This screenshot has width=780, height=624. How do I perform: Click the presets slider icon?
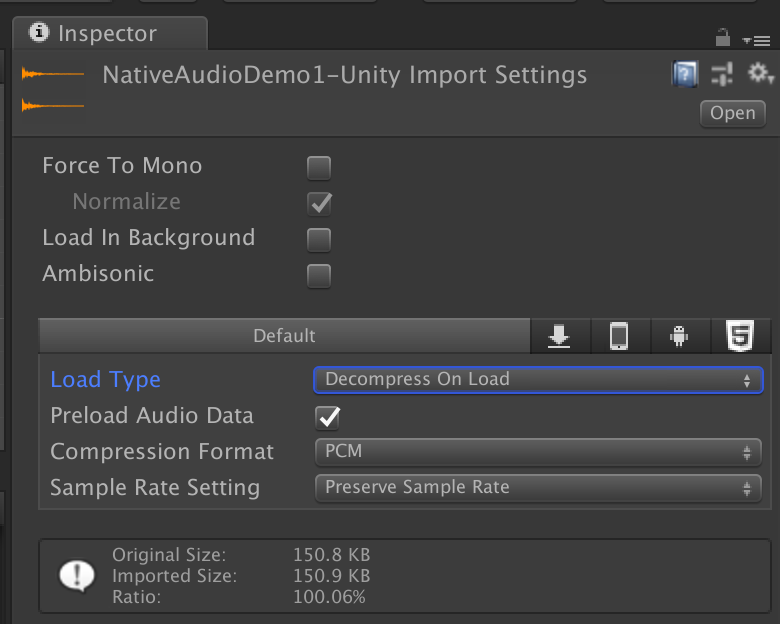tap(722, 74)
